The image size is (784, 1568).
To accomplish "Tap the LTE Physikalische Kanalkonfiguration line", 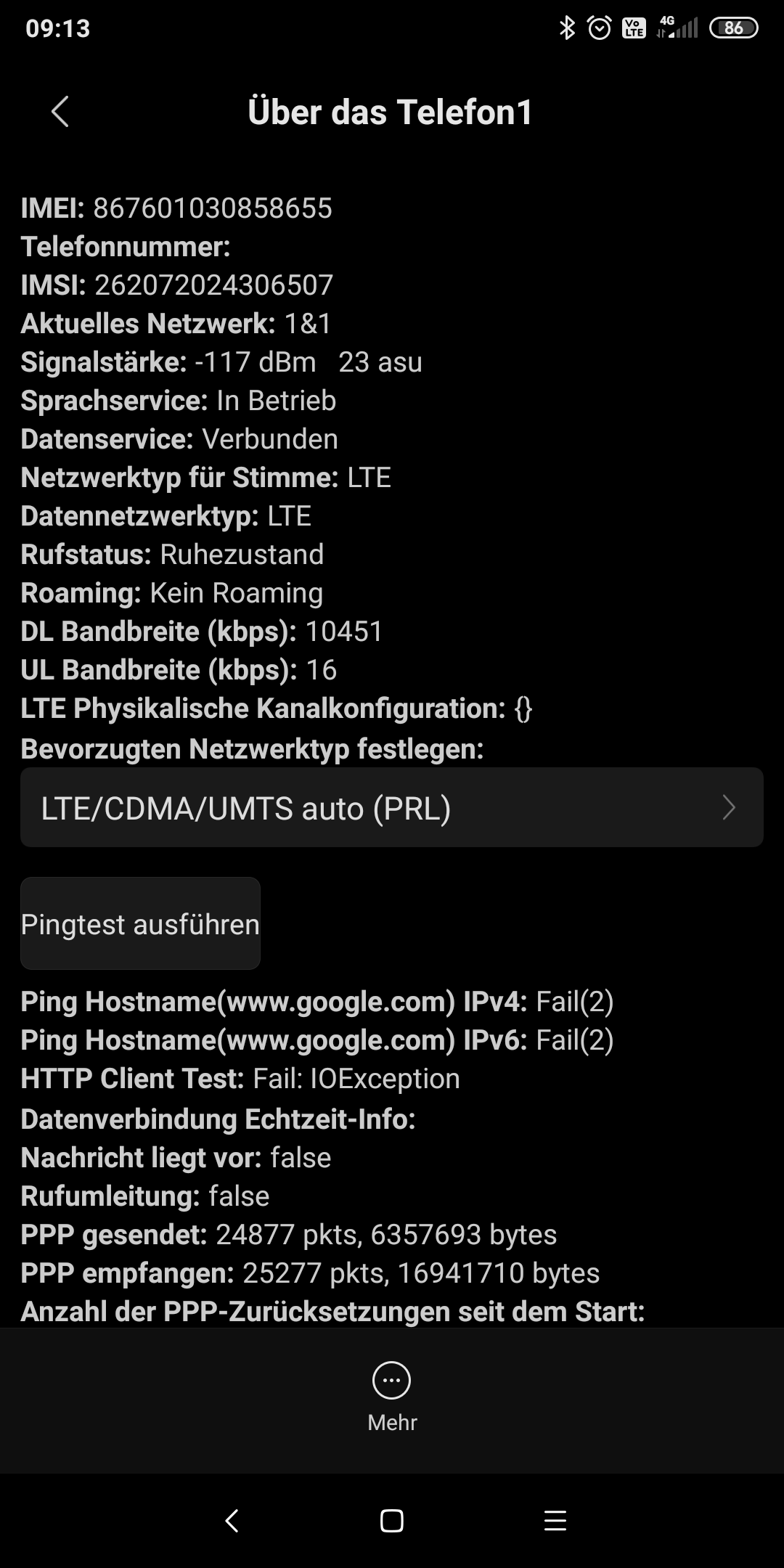I will [x=277, y=709].
